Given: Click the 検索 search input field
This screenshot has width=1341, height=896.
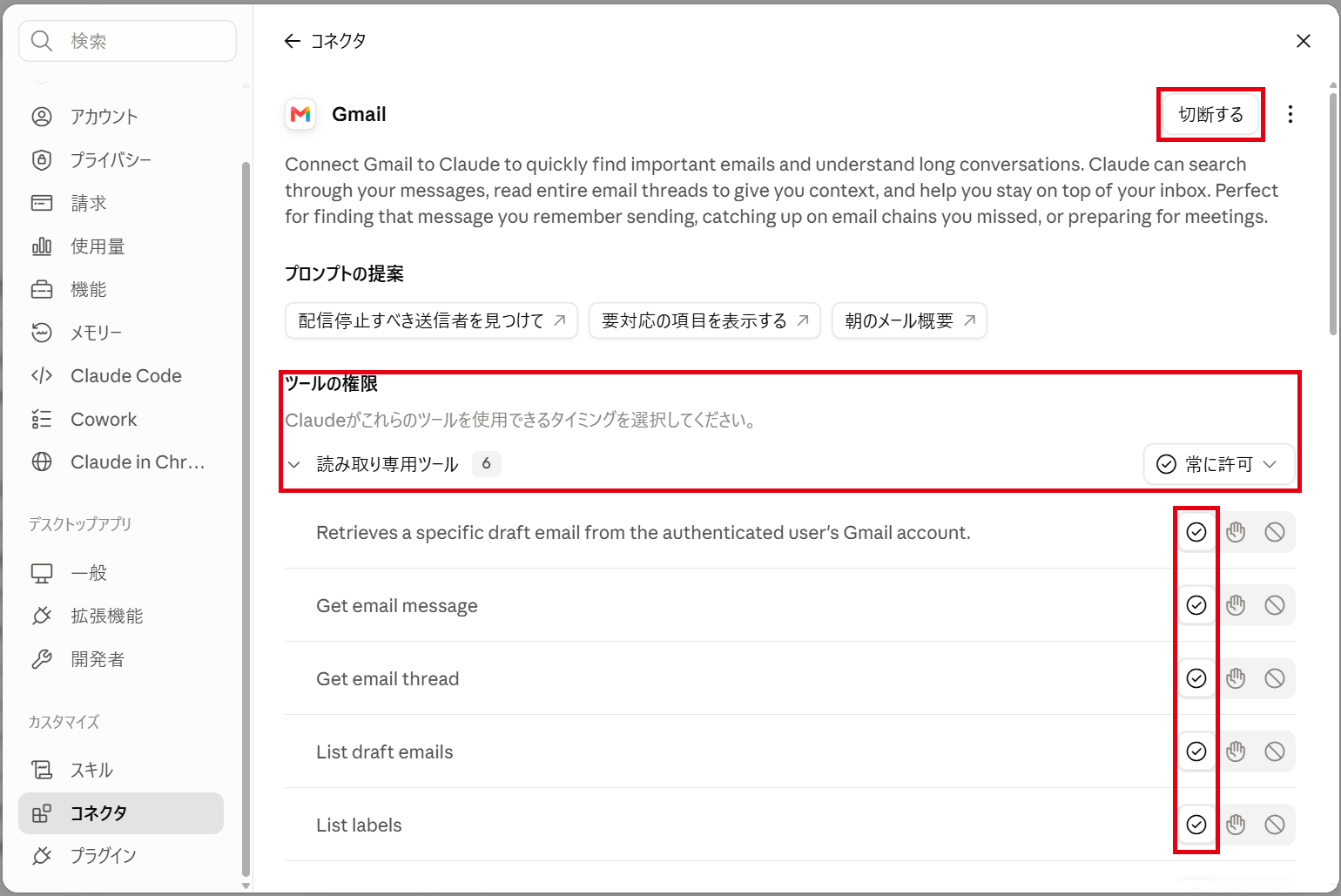Looking at the screenshot, I should [x=128, y=41].
